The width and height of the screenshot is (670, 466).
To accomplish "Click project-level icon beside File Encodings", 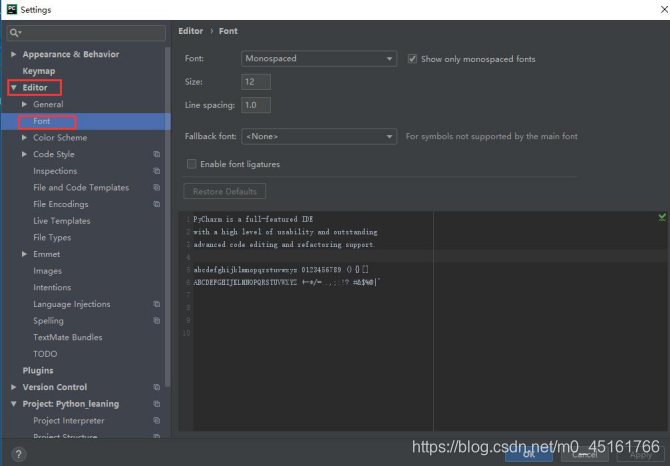I will coord(157,204).
